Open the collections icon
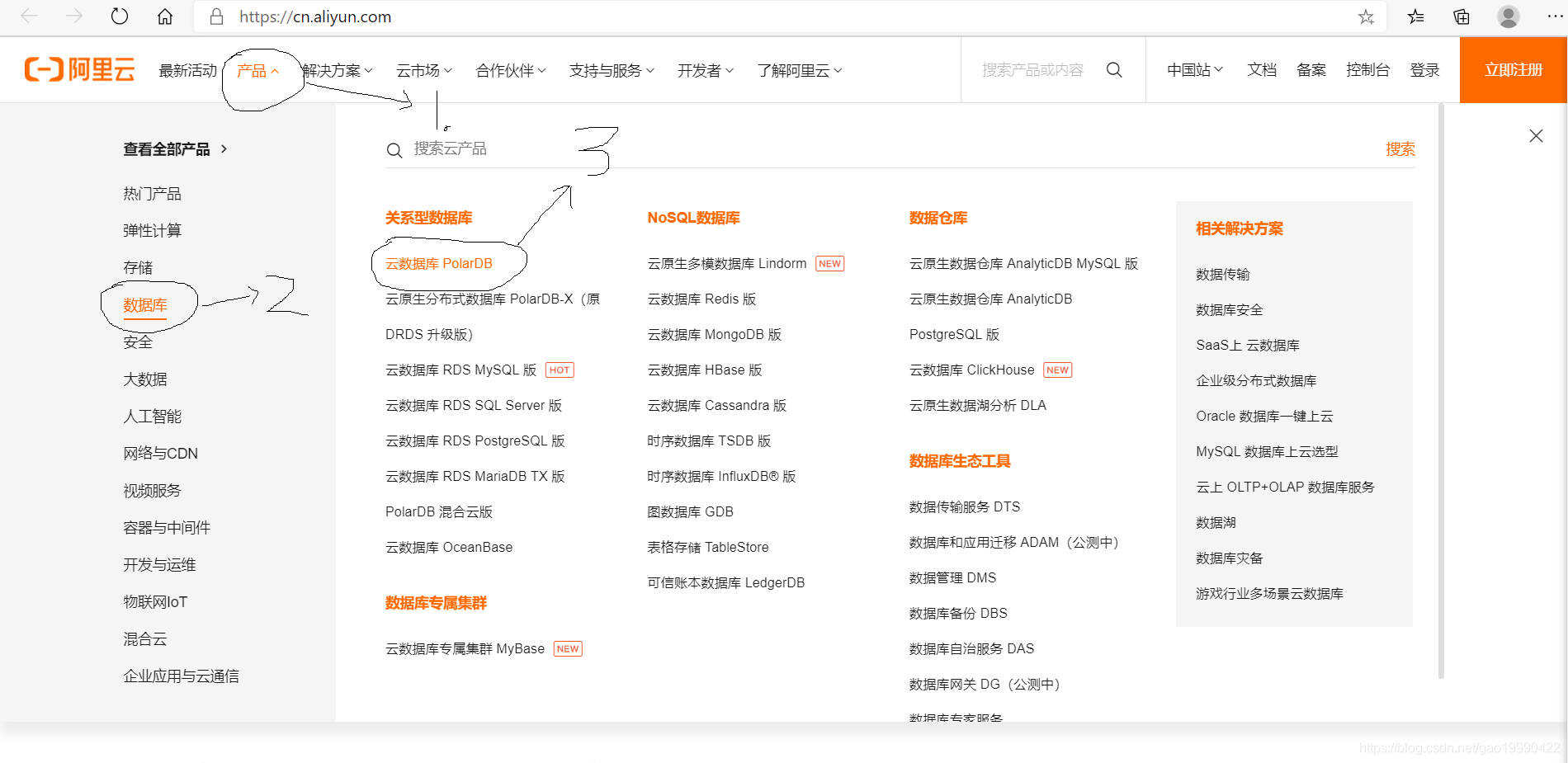The height and width of the screenshot is (763, 1568). (x=1462, y=16)
